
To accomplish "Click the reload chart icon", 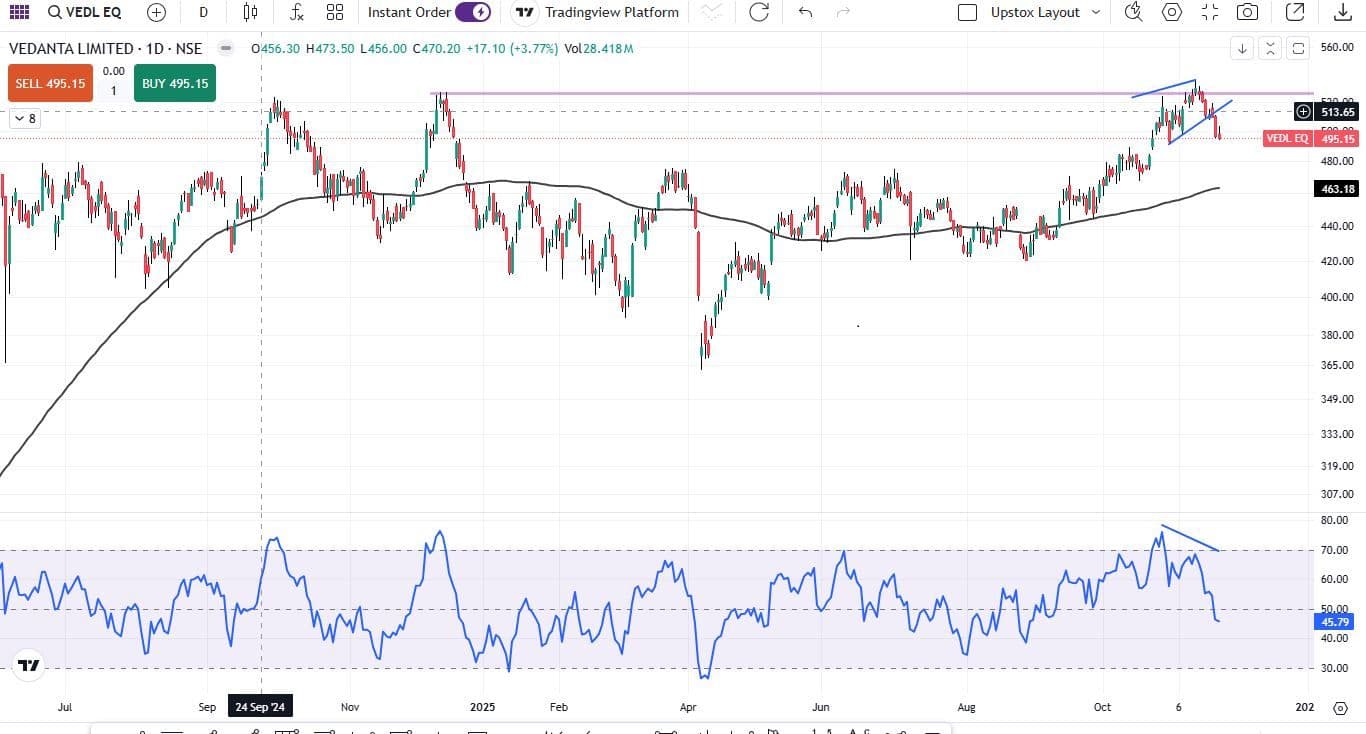I will click(759, 13).
